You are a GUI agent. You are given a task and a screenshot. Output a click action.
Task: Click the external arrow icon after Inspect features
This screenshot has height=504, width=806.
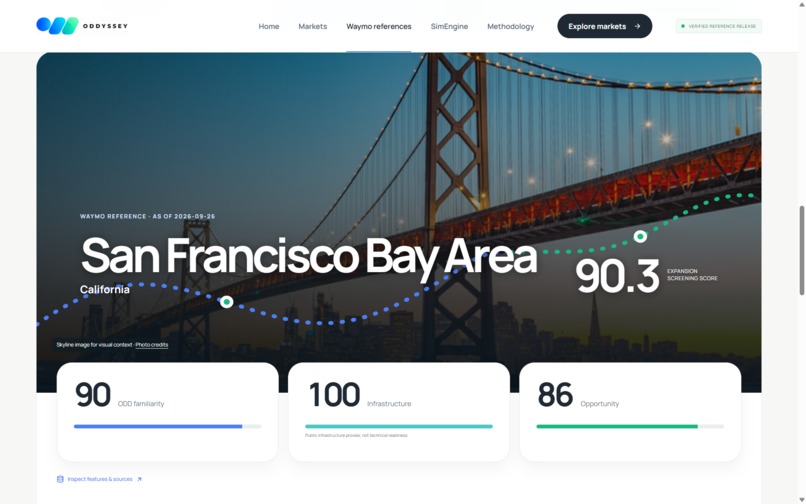pos(139,479)
